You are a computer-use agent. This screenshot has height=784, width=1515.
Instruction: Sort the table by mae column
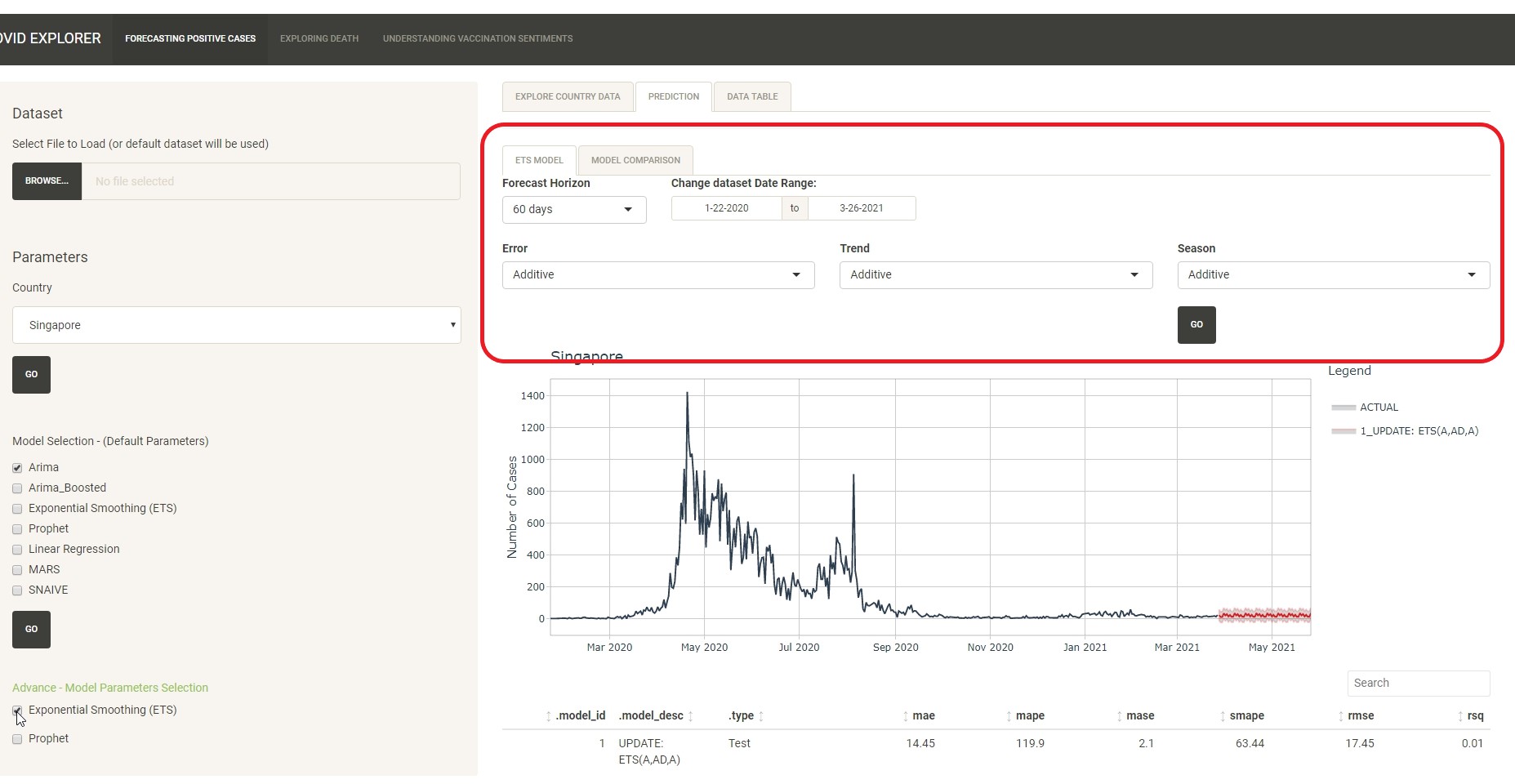pos(923,716)
